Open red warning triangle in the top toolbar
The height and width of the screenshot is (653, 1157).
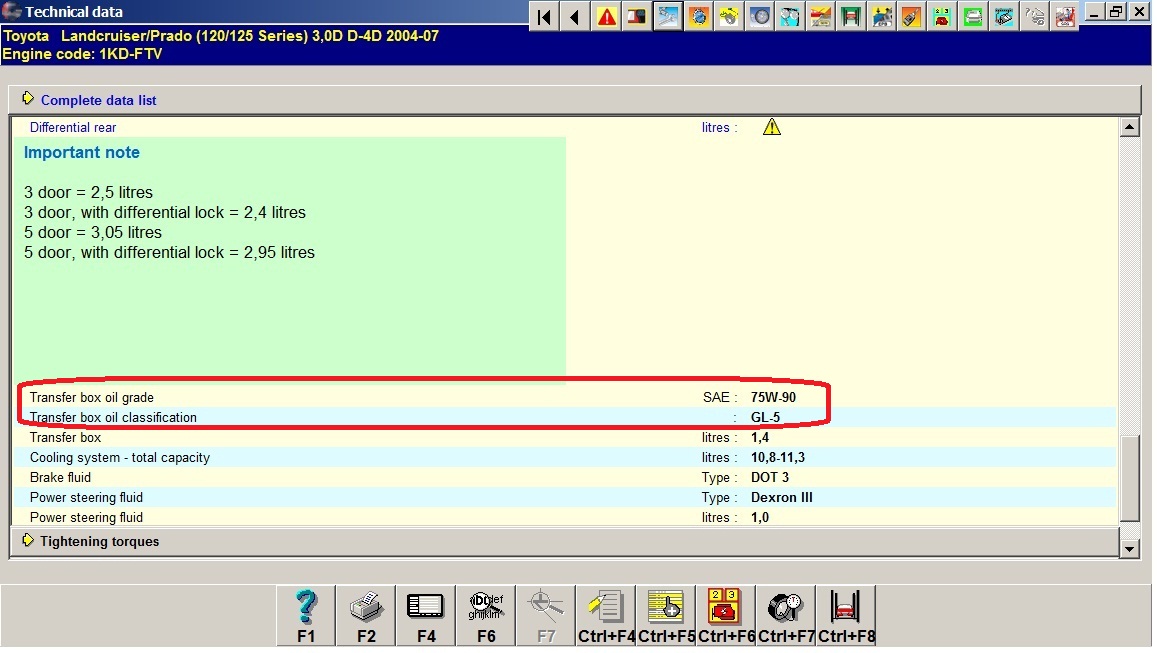click(606, 16)
